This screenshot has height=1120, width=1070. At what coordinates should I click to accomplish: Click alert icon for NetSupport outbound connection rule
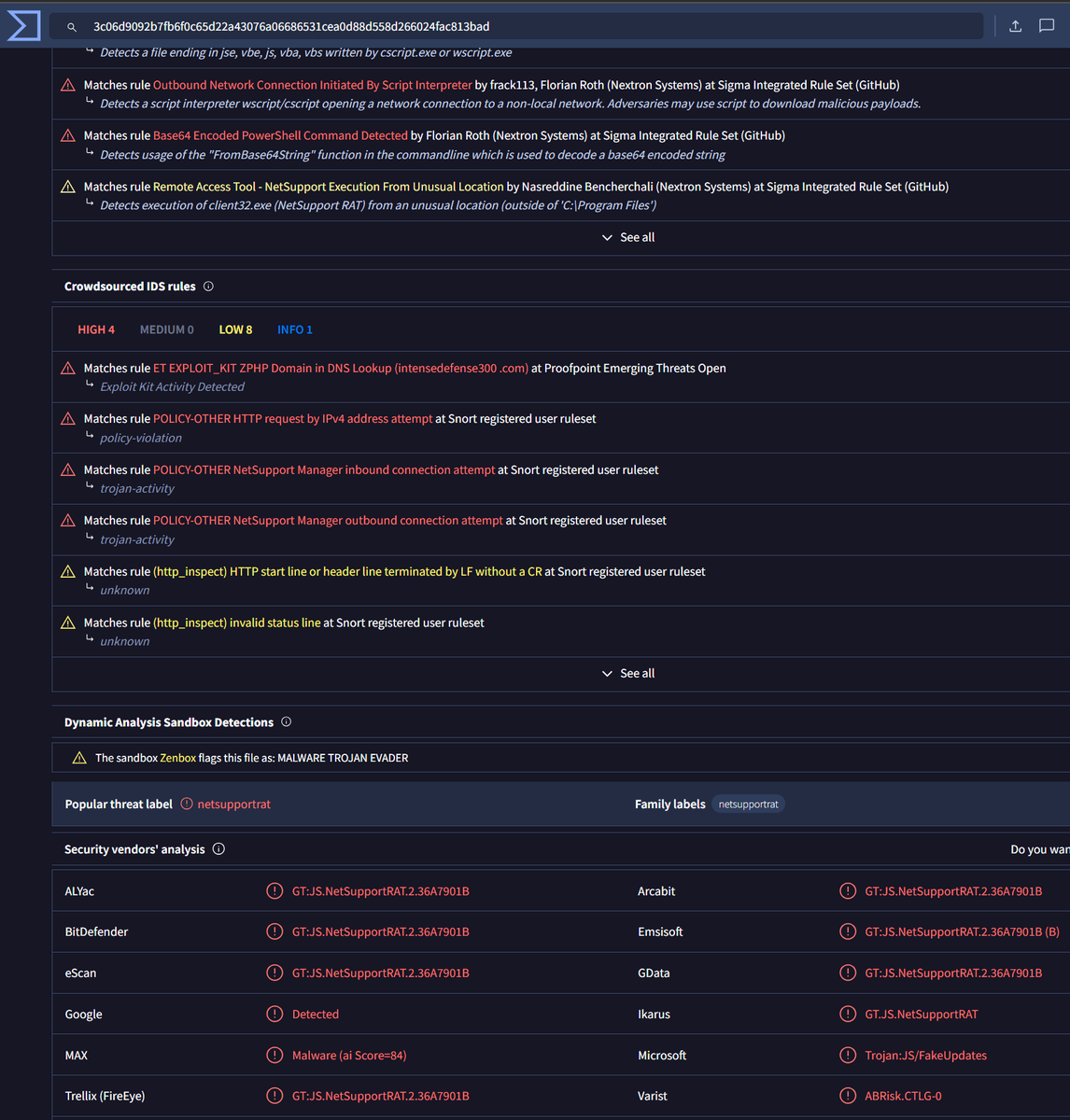point(68,521)
